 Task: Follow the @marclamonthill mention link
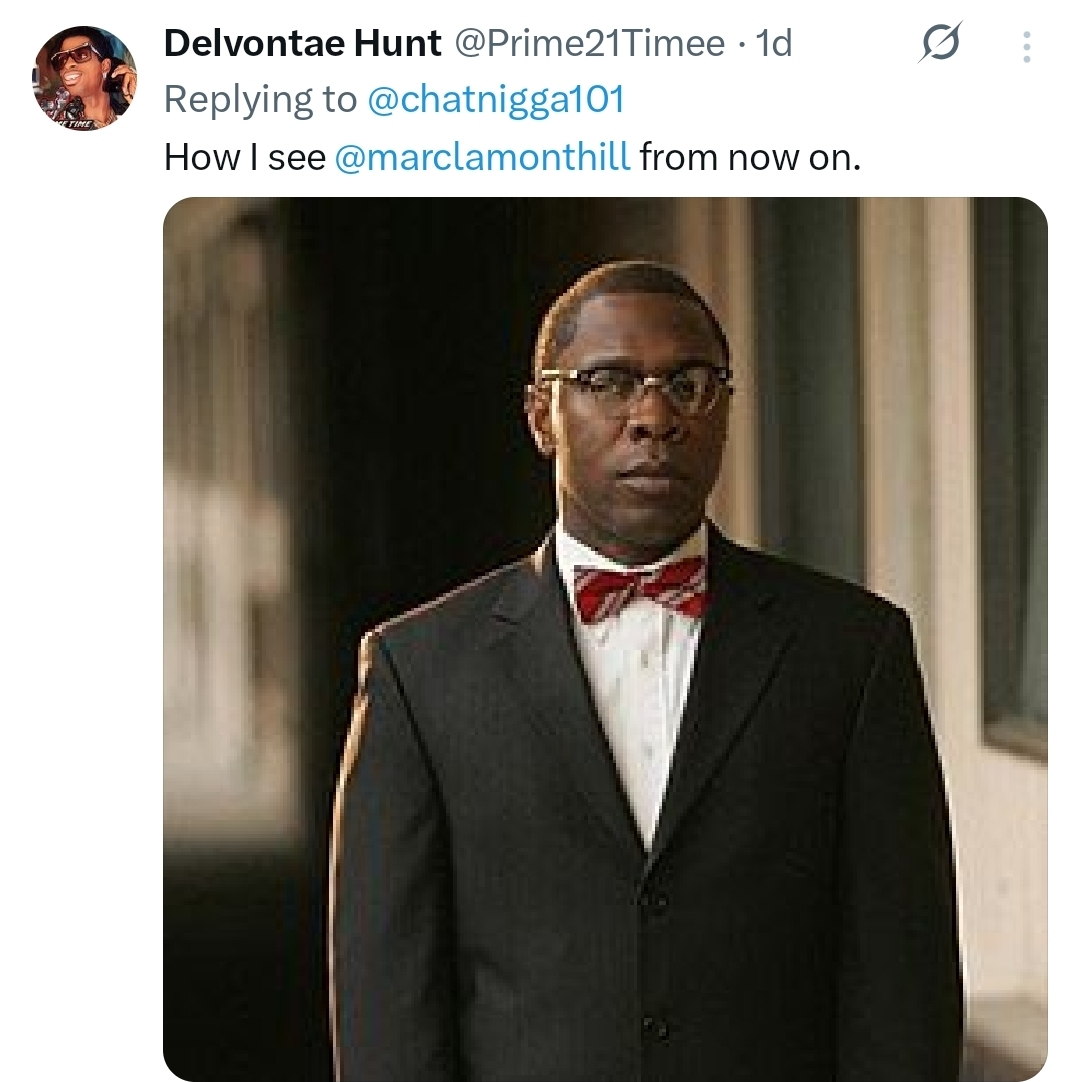482,157
